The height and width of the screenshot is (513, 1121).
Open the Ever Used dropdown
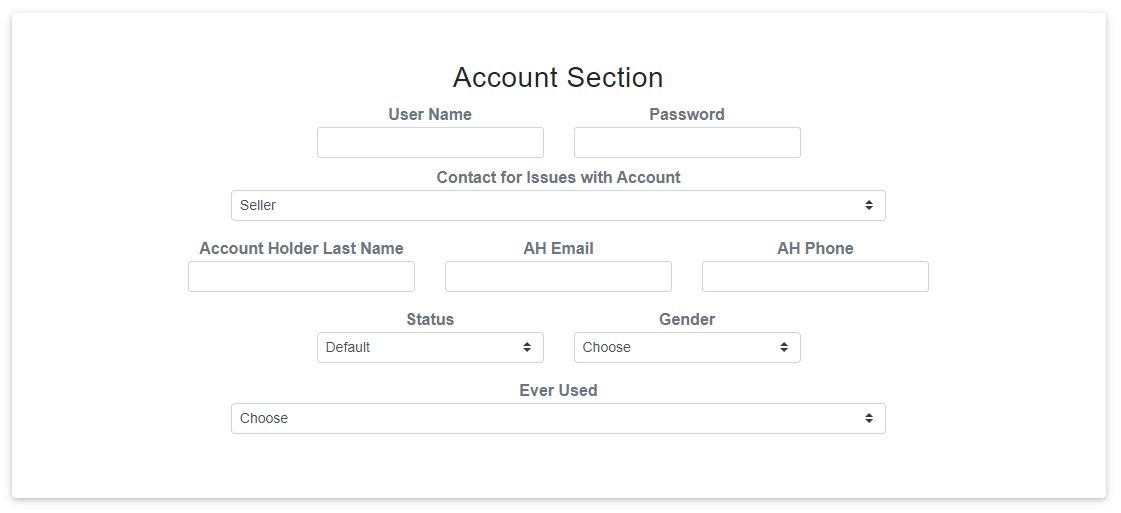click(x=558, y=418)
